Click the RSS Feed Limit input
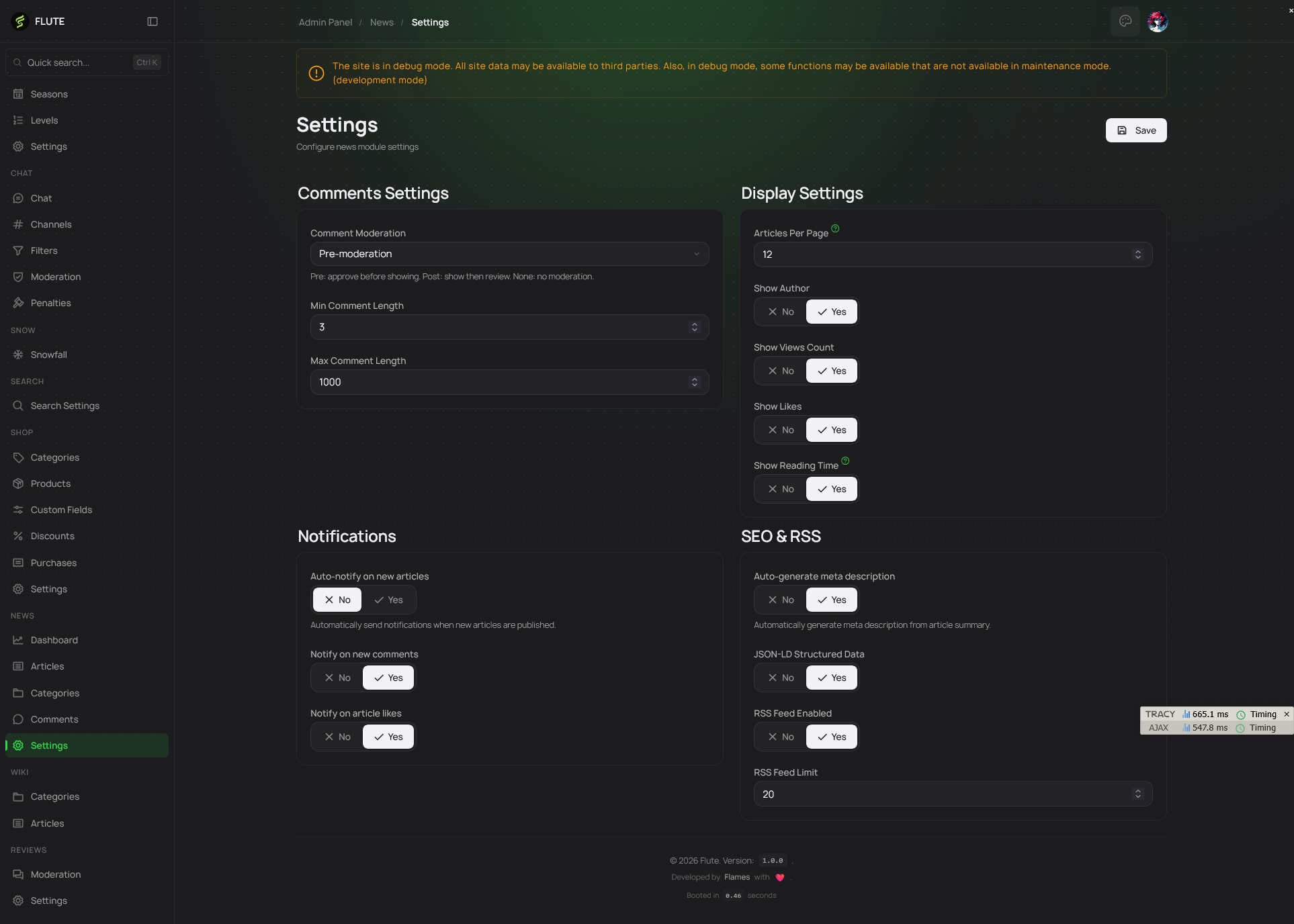Viewport: 1294px width, 924px height. (941, 794)
